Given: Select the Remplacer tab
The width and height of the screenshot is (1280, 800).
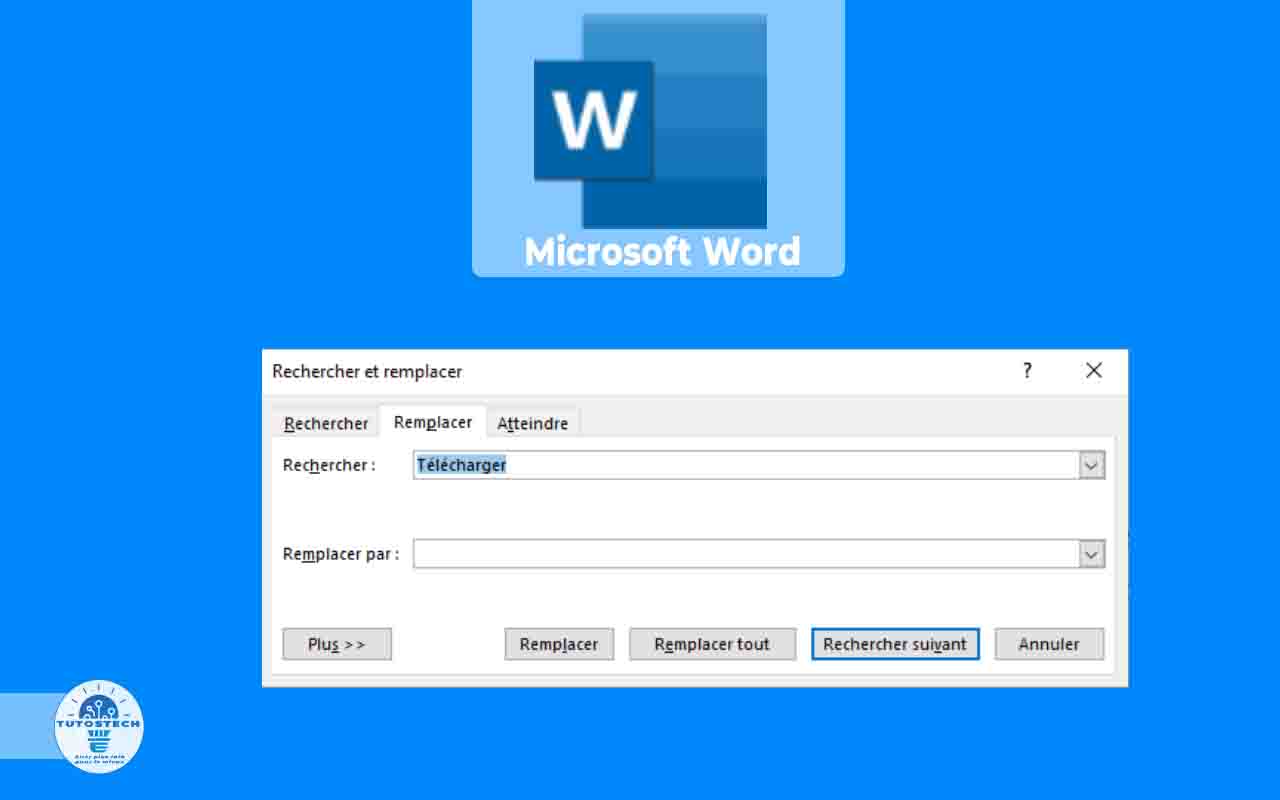Looking at the screenshot, I should click(433, 422).
